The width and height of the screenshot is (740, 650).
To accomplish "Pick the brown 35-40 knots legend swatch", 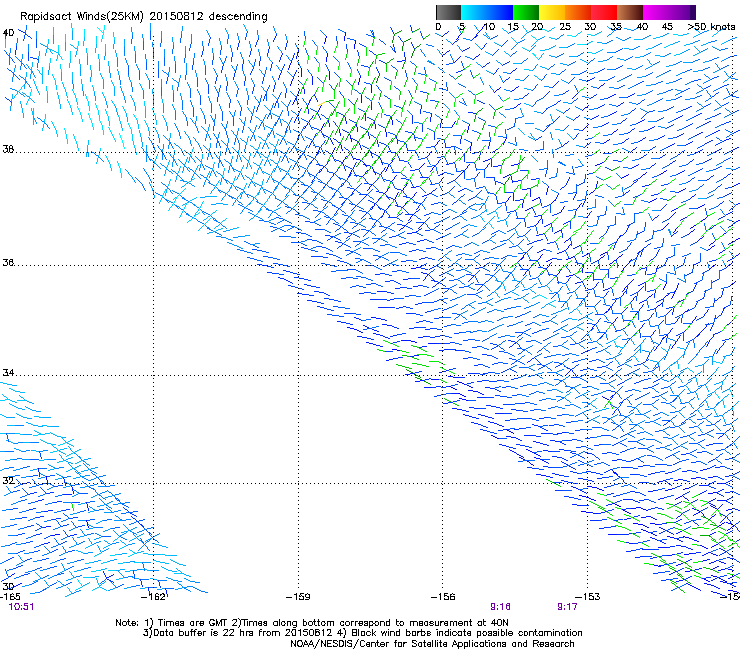I will (x=630, y=12).
